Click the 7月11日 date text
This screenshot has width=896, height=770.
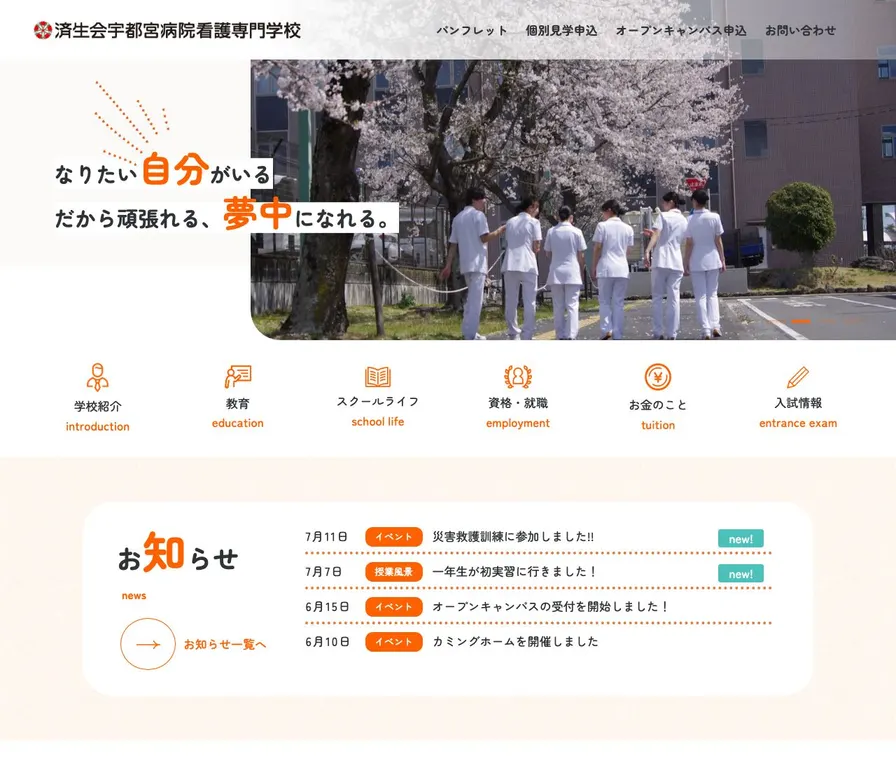click(x=326, y=537)
